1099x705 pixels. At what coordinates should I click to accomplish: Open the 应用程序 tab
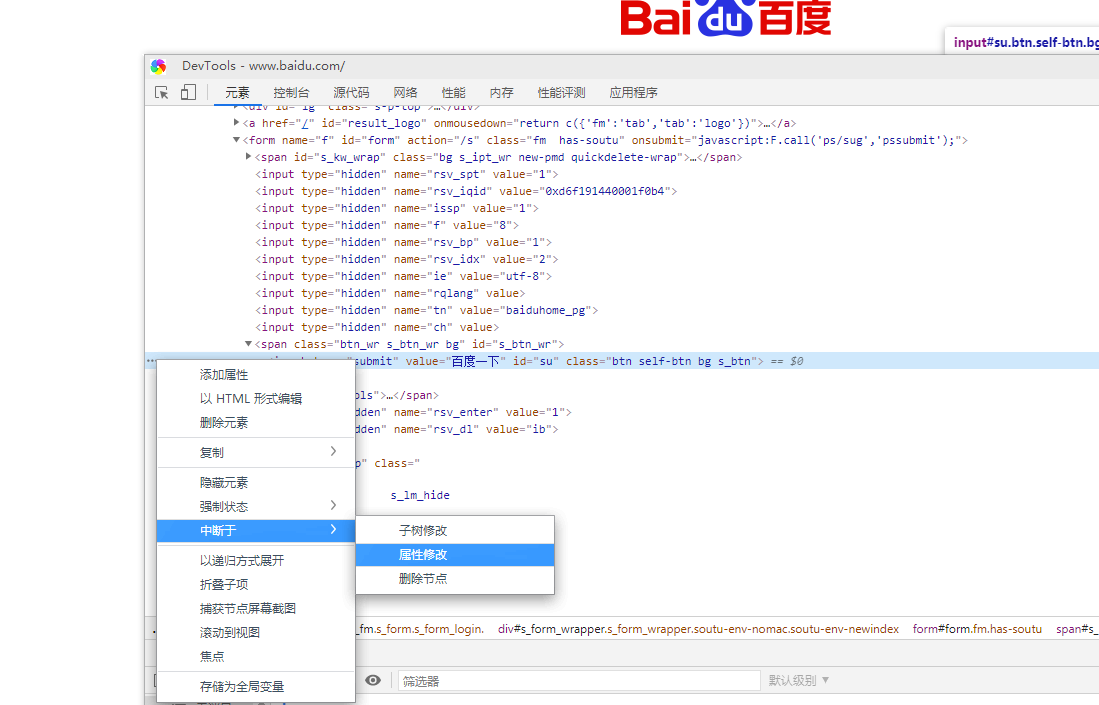[633, 93]
